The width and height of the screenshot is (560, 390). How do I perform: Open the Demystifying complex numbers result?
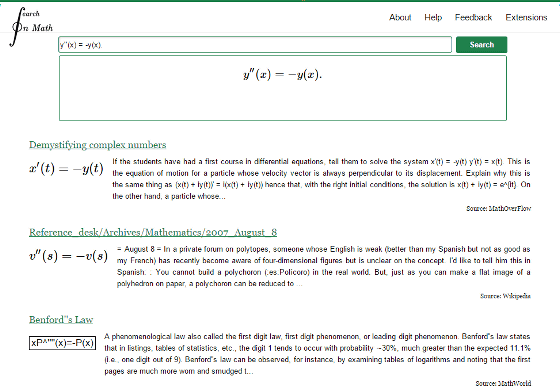point(98,145)
